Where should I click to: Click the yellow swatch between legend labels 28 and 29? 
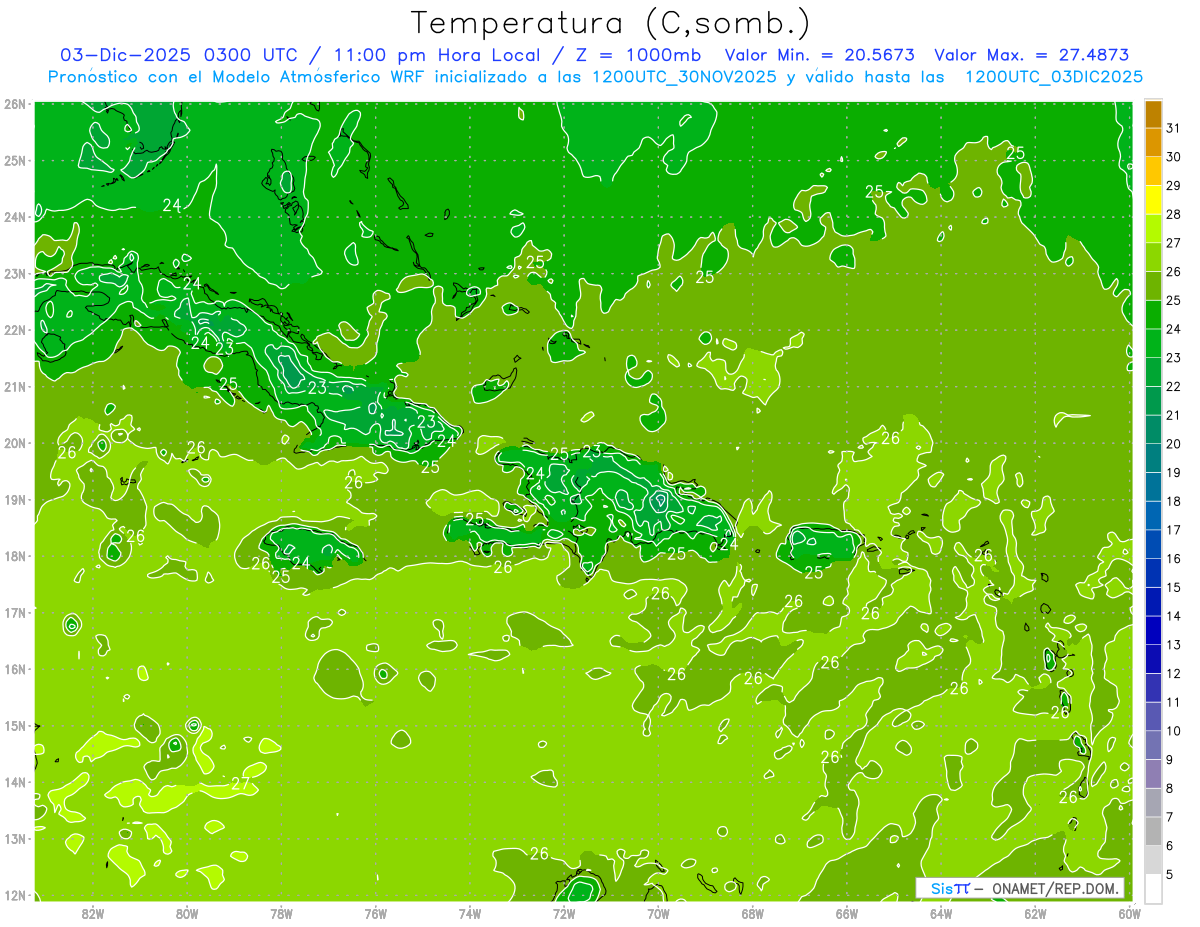(x=1153, y=200)
